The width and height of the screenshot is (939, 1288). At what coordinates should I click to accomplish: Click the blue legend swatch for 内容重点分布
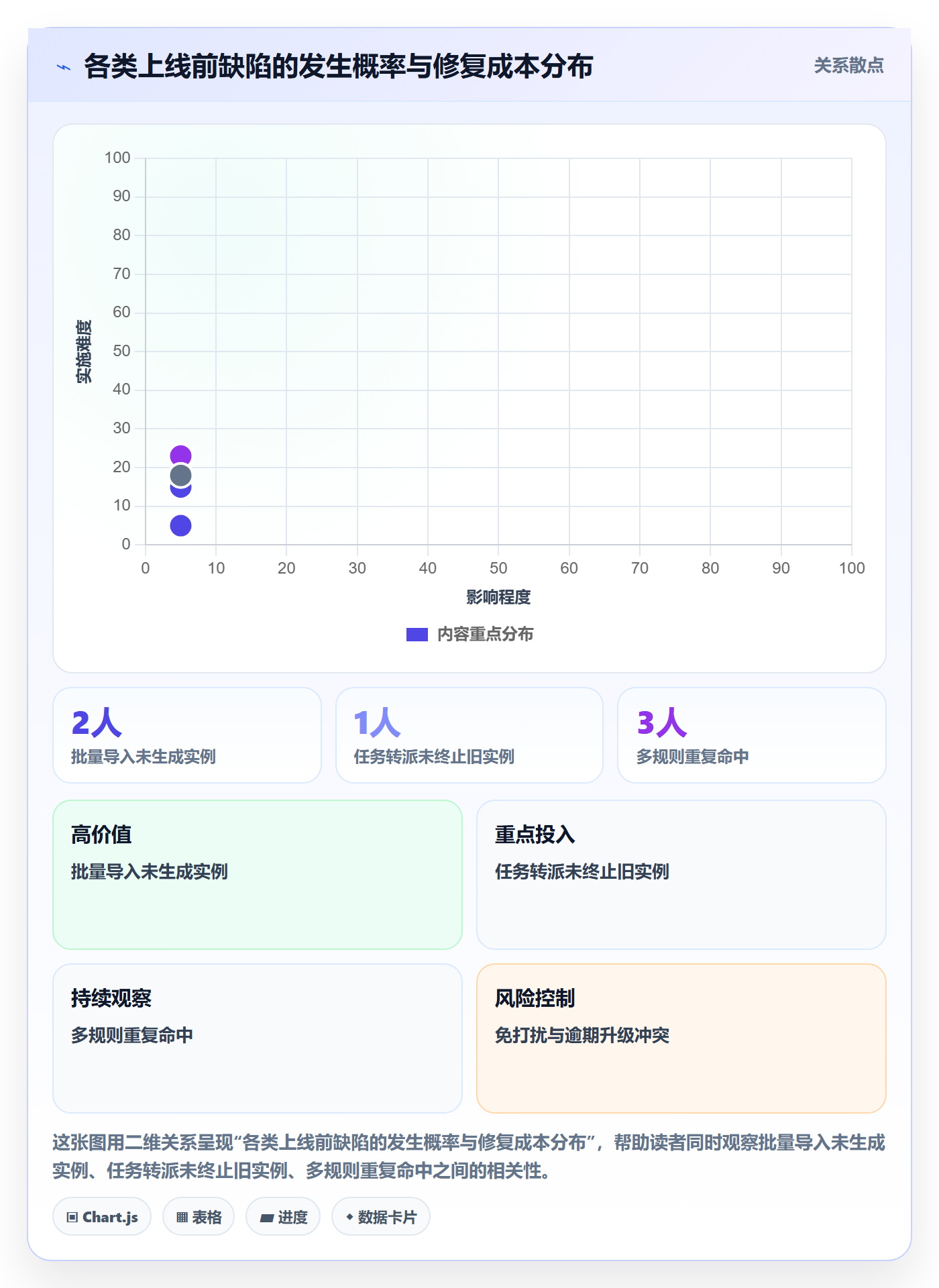point(417,635)
